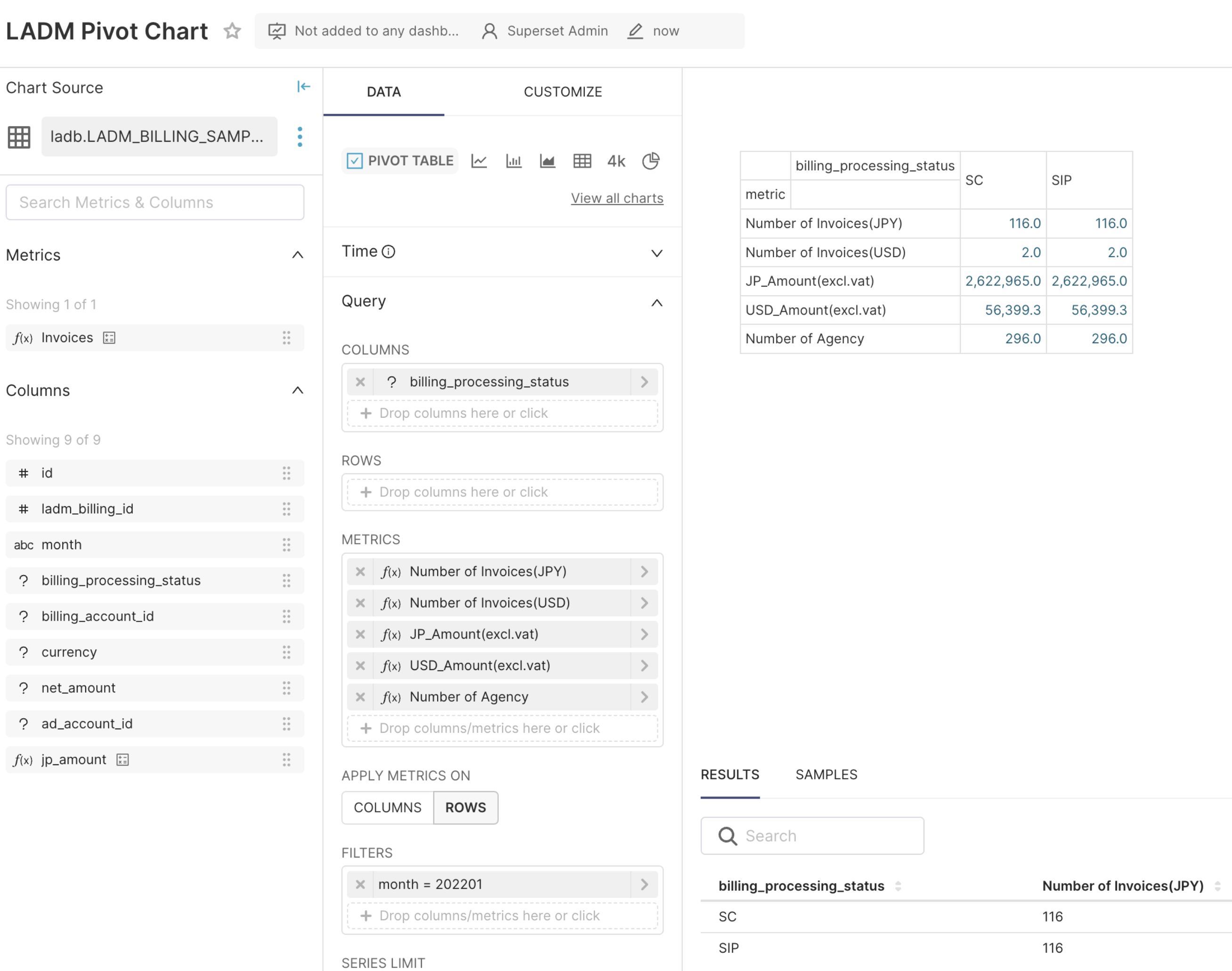Switch to the CUSTOMIZE tab
The width and height of the screenshot is (1232, 971).
point(563,91)
